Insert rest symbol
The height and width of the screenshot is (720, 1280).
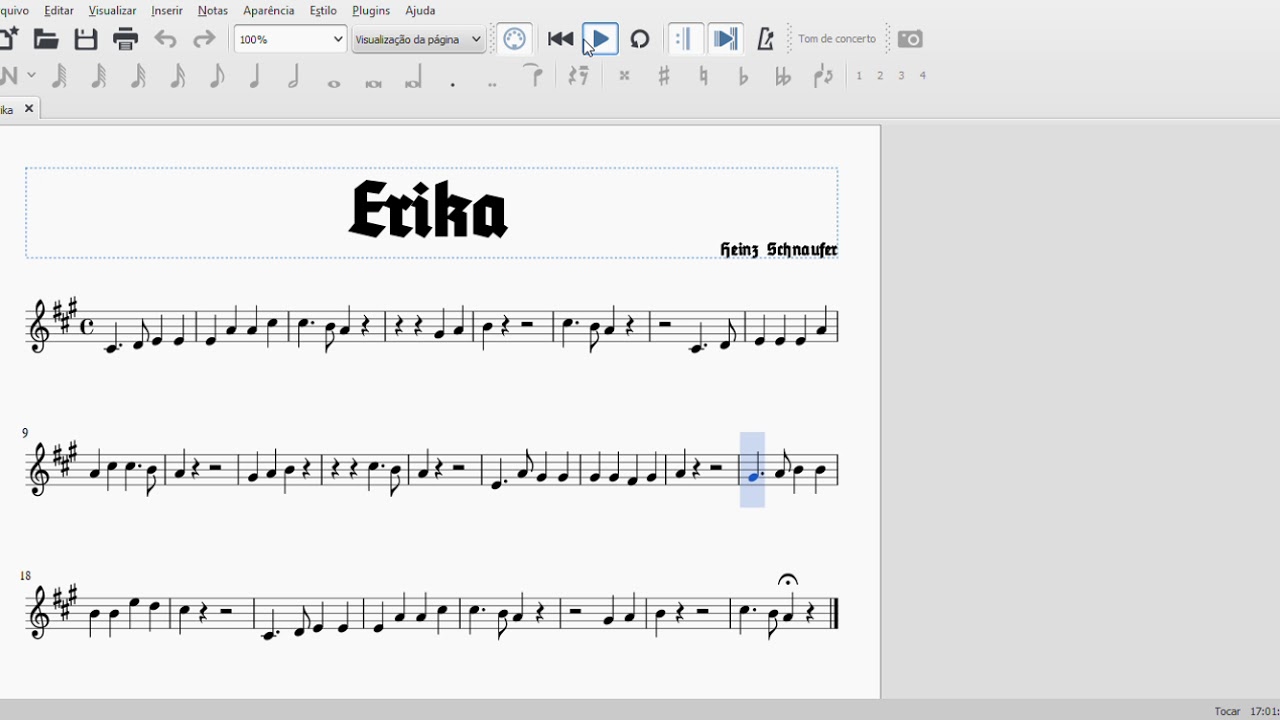point(578,76)
